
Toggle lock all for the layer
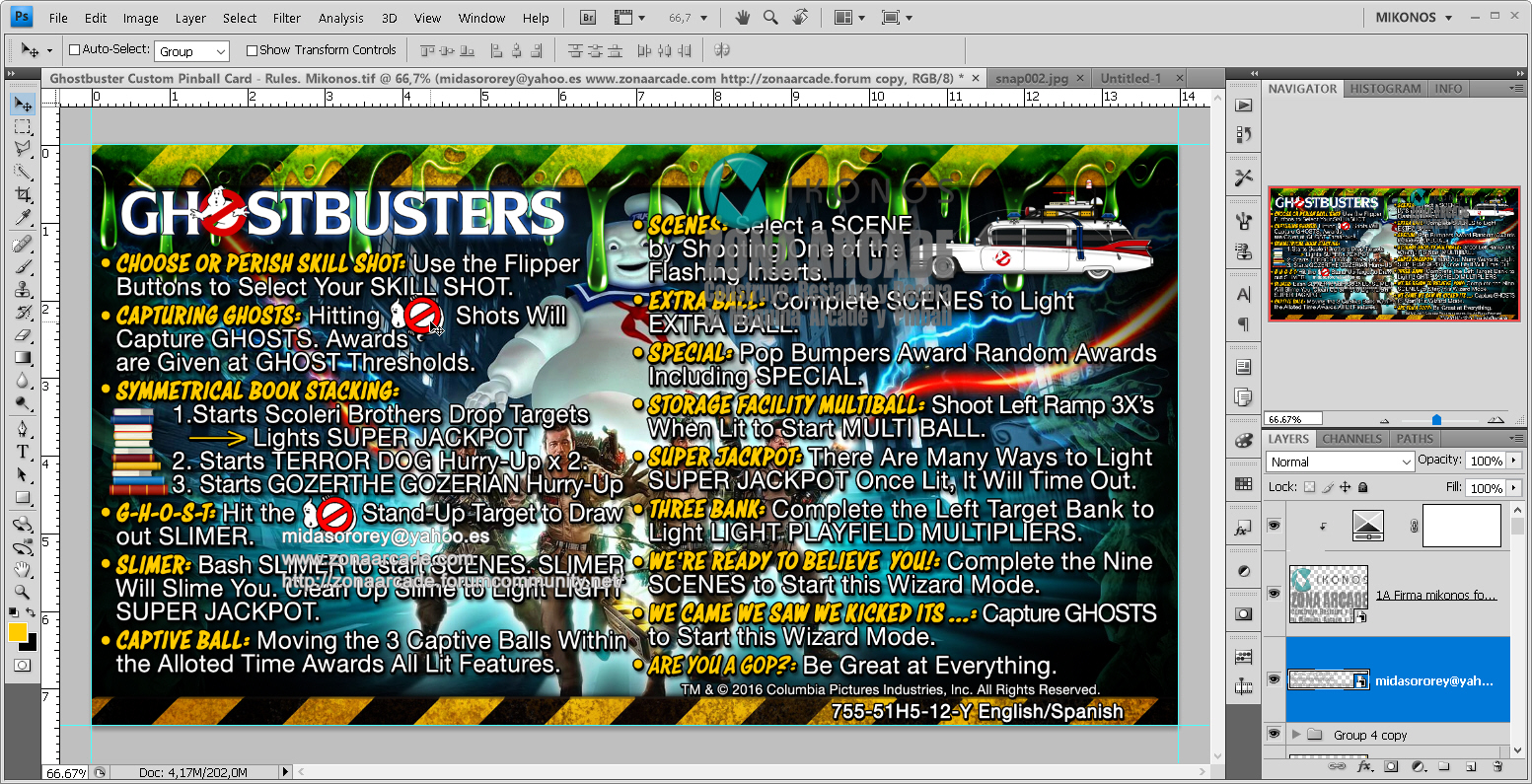pos(1362,487)
